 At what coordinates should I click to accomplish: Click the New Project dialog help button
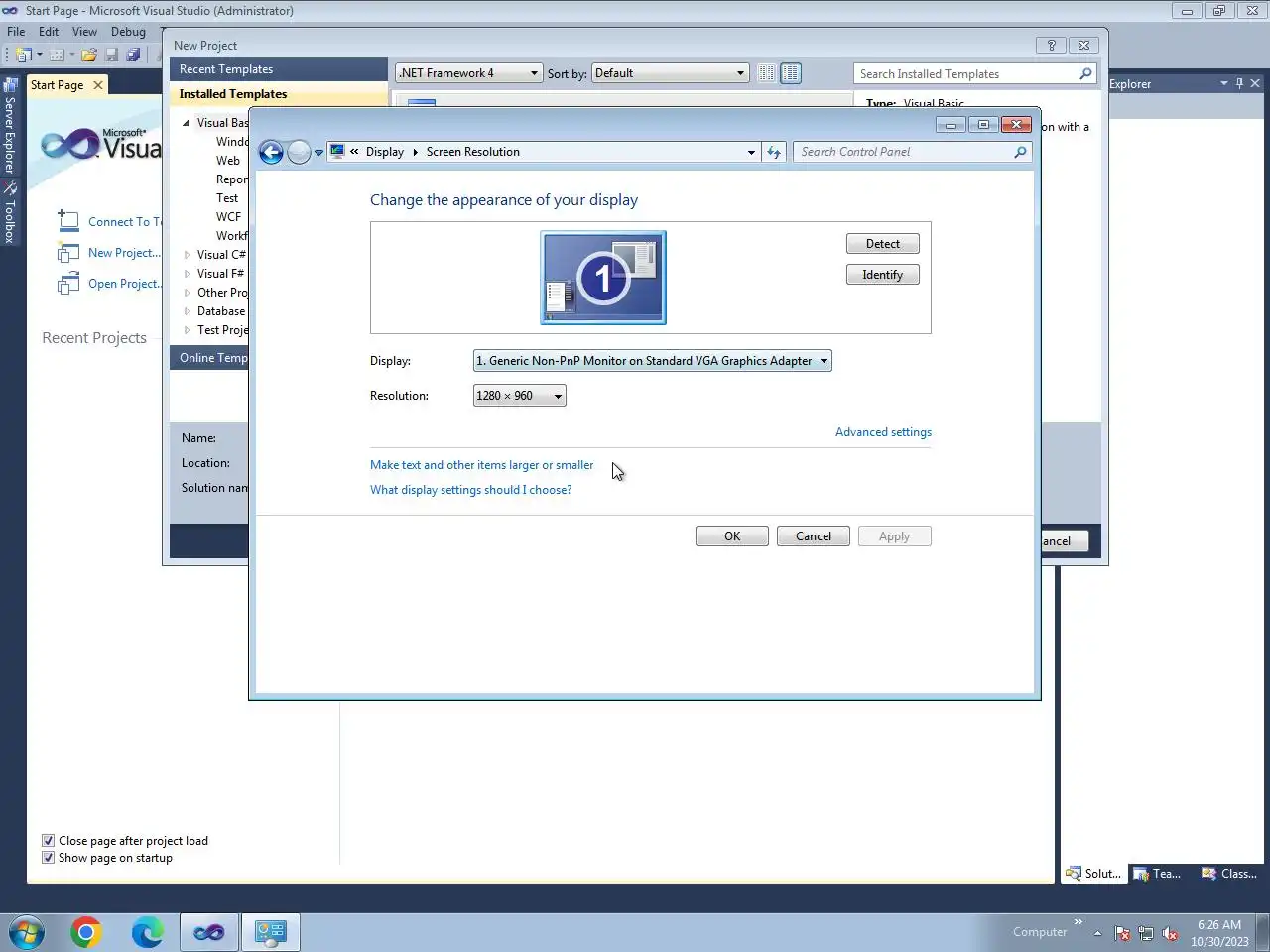(x=1051, y=45)
